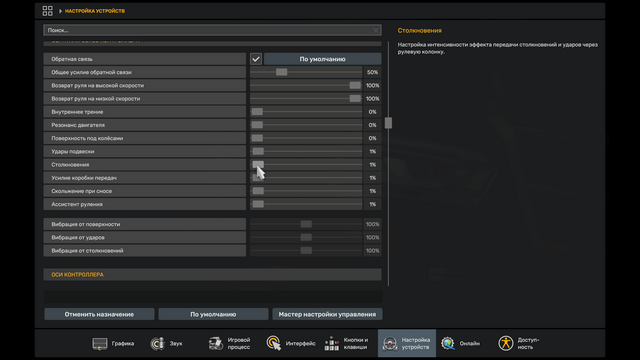Click Отменить назначение button

[99, 314]
